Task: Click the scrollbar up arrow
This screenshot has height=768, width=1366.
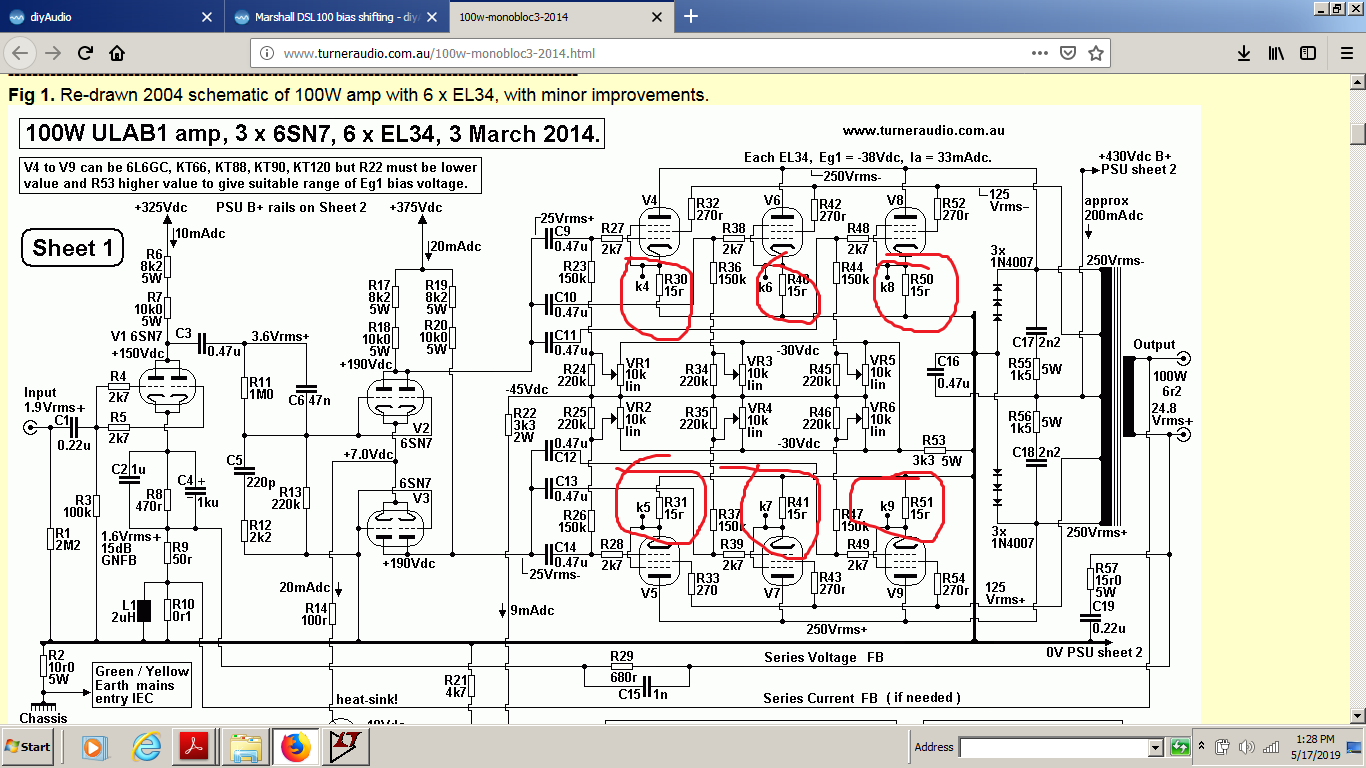Action: pyautogui.click(x=1357, y=81)
